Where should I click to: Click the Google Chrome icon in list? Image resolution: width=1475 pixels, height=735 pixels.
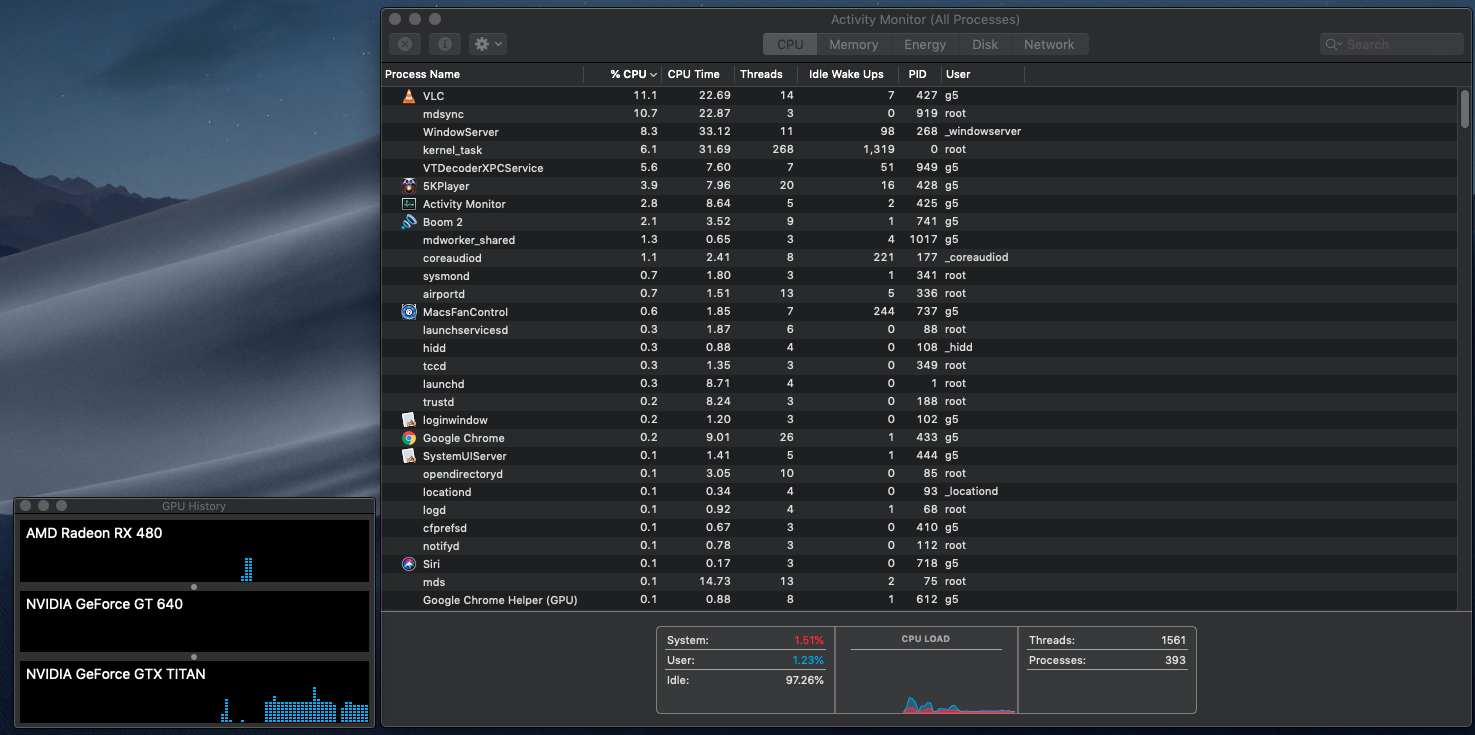pos(408,438)
